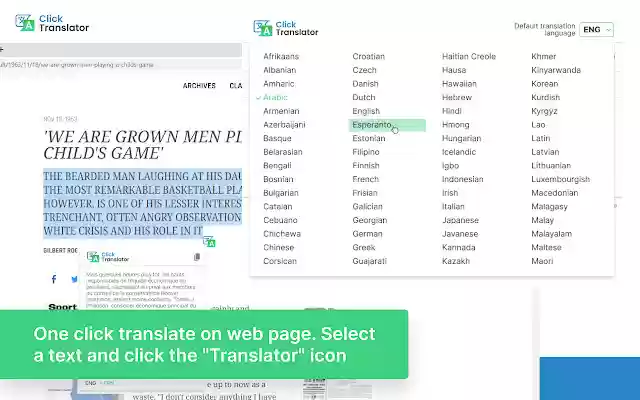Select Guajarati language

pyautogui.click(x=369, y=261)
